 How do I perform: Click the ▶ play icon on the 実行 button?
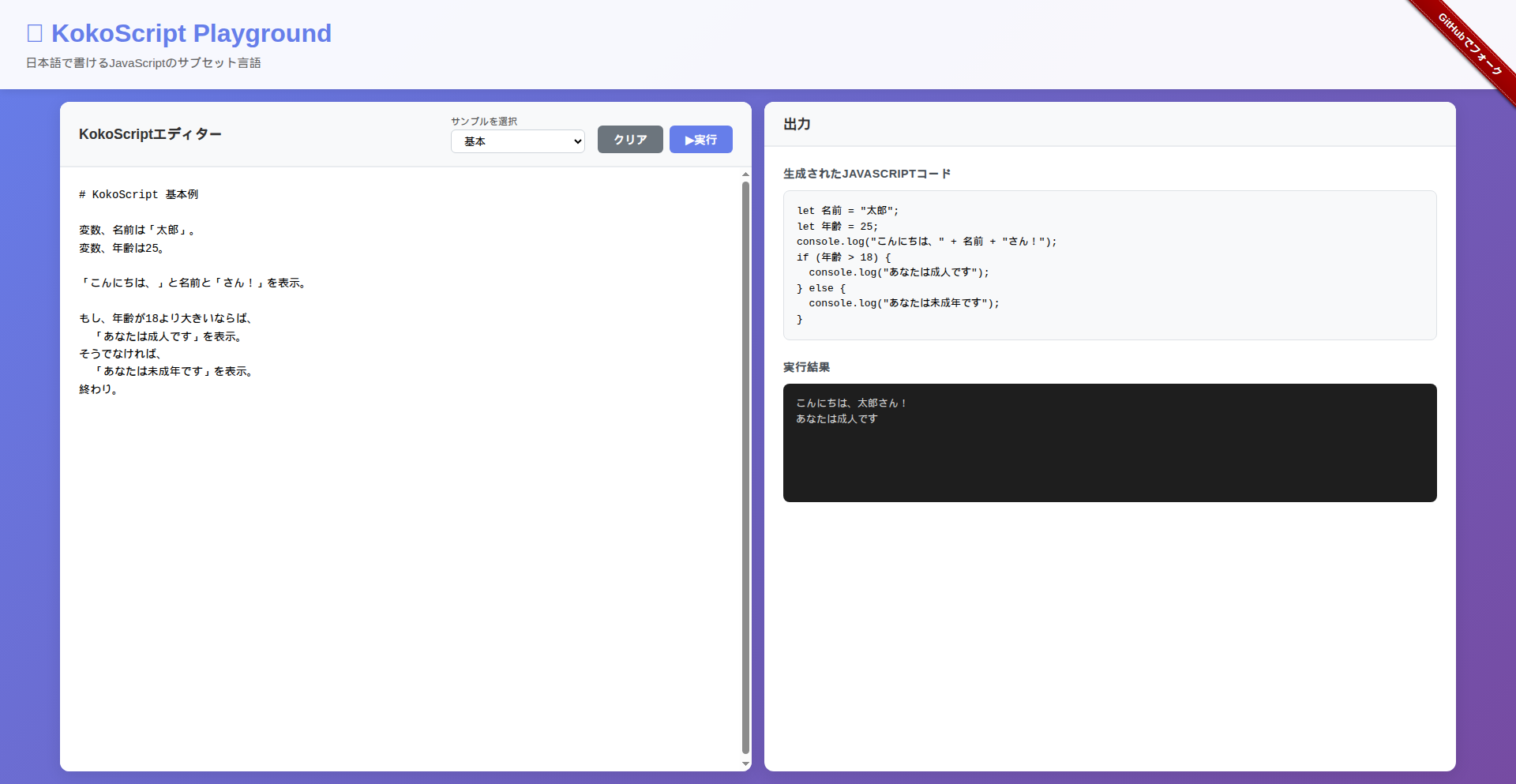(x=689, y=139)
